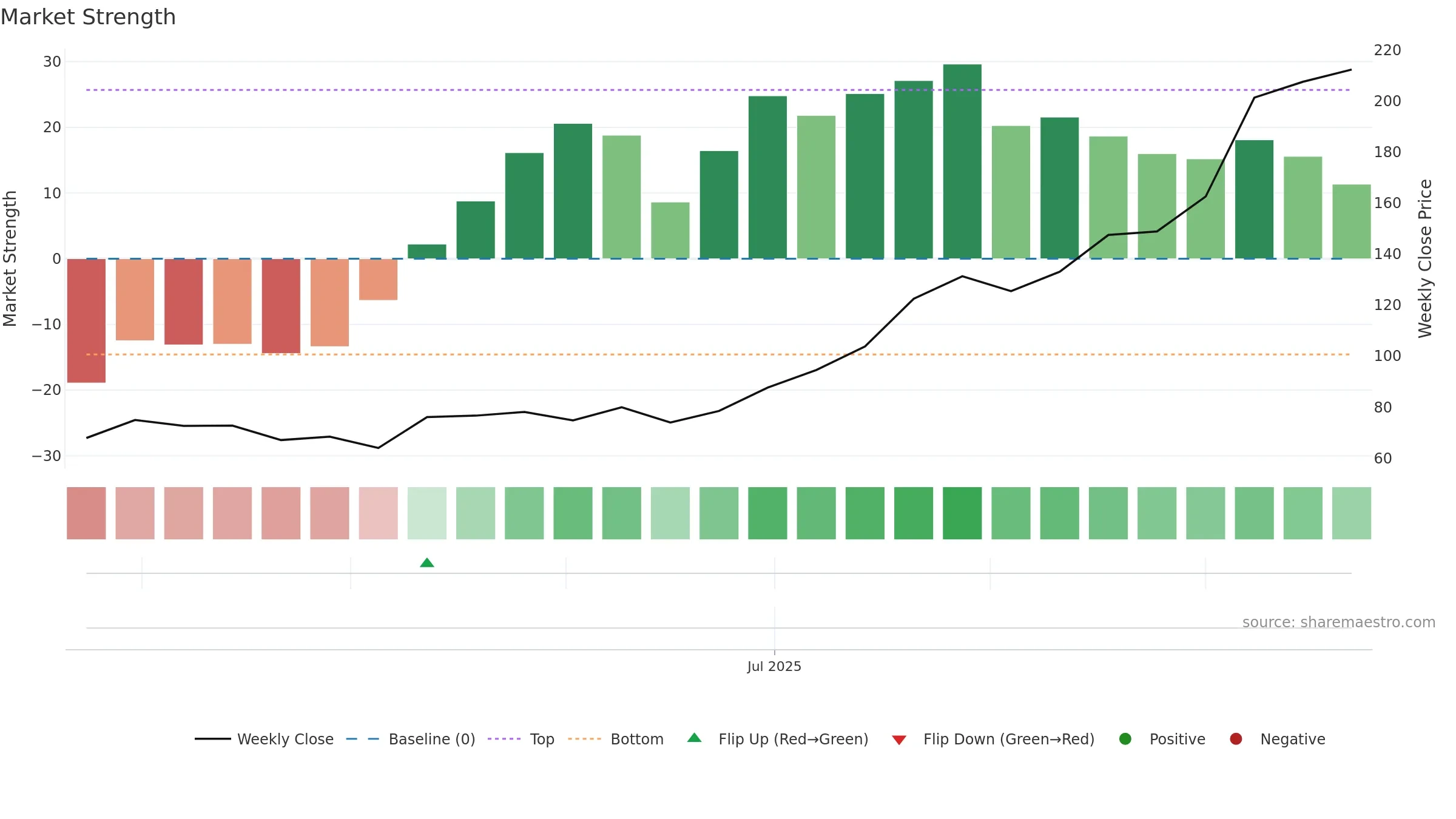Select the leftmost dark red bar near −19
Image resolution: width=1456 pixels, height=819 pixels.
(86, 320)
